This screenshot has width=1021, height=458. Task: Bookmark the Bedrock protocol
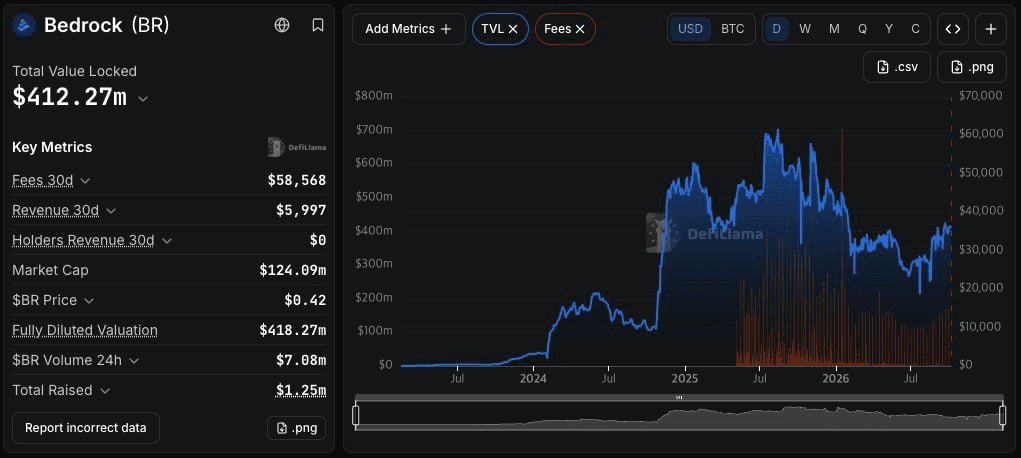point(318,25)
